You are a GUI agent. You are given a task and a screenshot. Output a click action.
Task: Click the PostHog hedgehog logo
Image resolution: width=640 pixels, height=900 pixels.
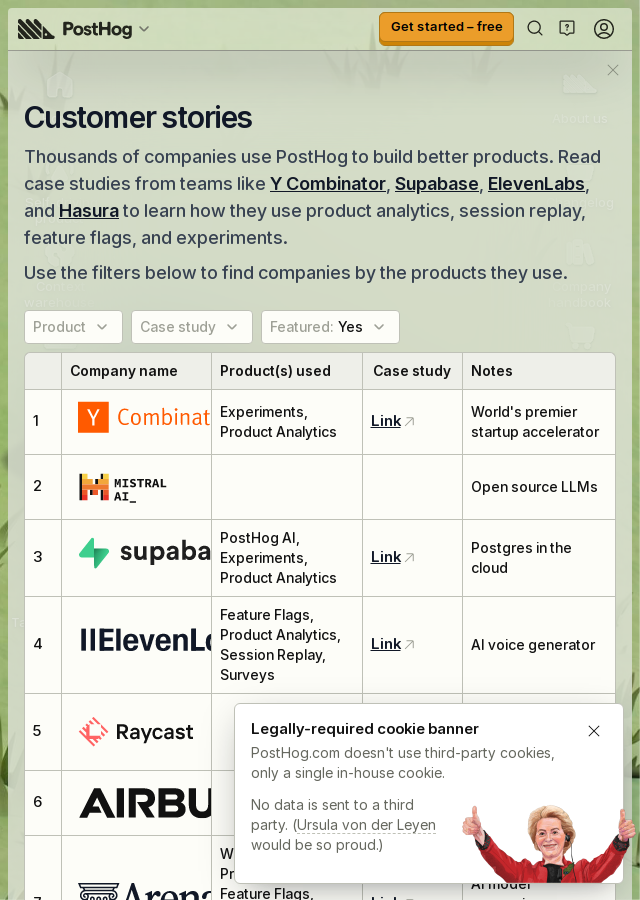pyautogui.click(x=36, y=29)
